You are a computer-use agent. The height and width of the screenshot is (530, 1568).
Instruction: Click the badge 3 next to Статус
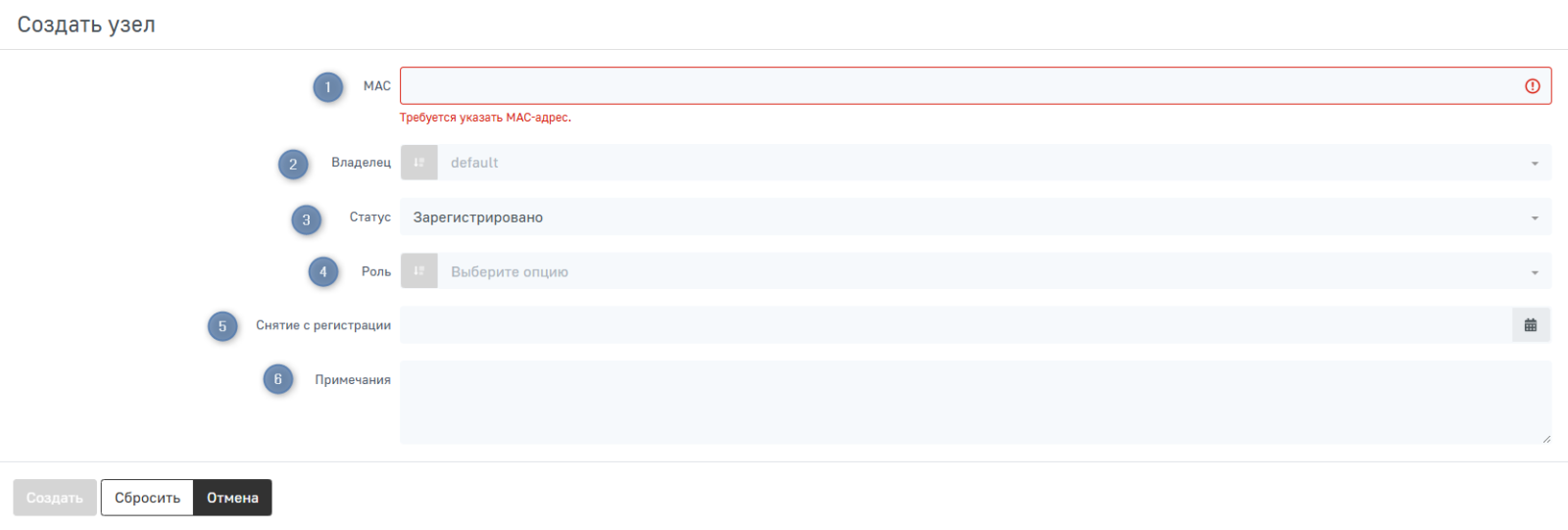(x=306, y=219)
